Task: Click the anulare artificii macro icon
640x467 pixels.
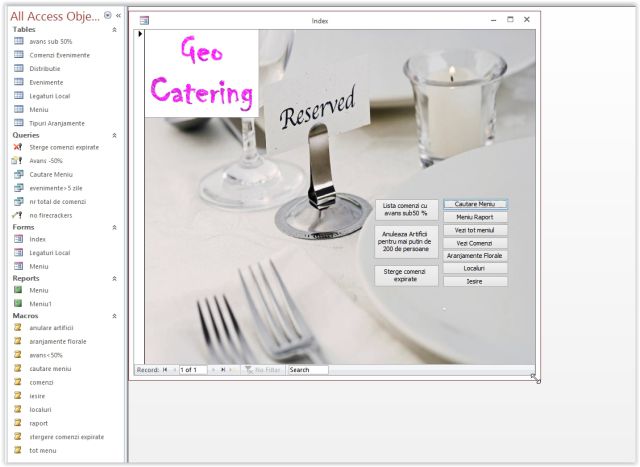Action: tap(18, 327)
